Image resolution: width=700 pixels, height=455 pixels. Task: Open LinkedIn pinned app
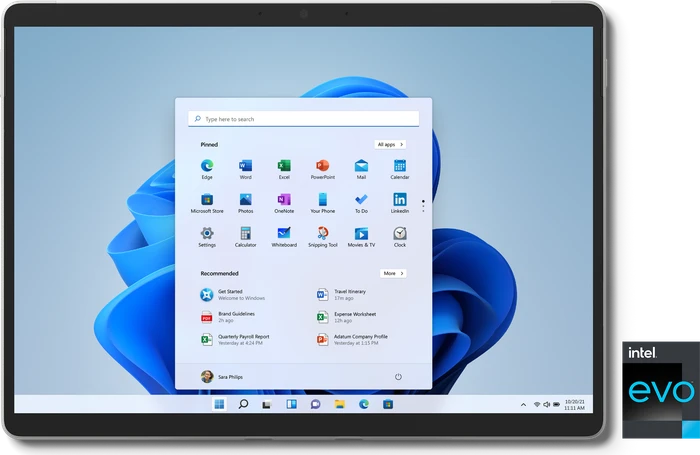(x=400, y=203)
